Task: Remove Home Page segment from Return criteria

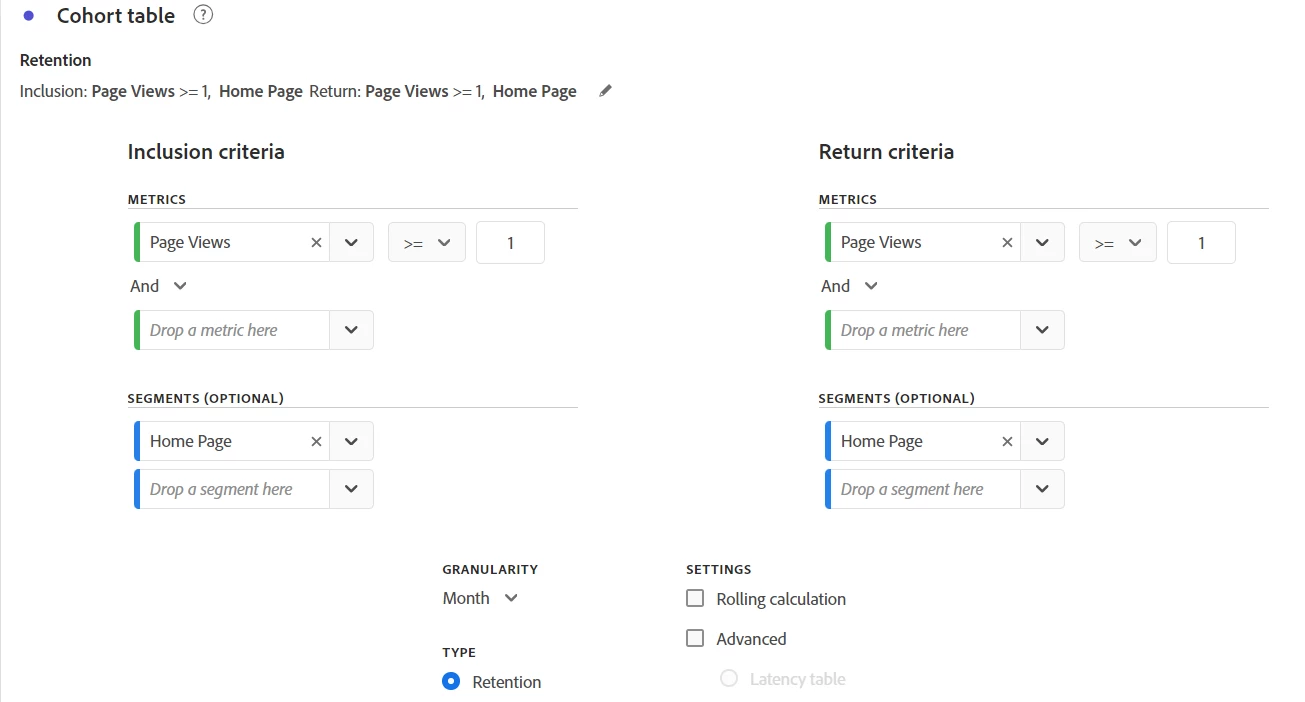Action: click(1007, 441)
